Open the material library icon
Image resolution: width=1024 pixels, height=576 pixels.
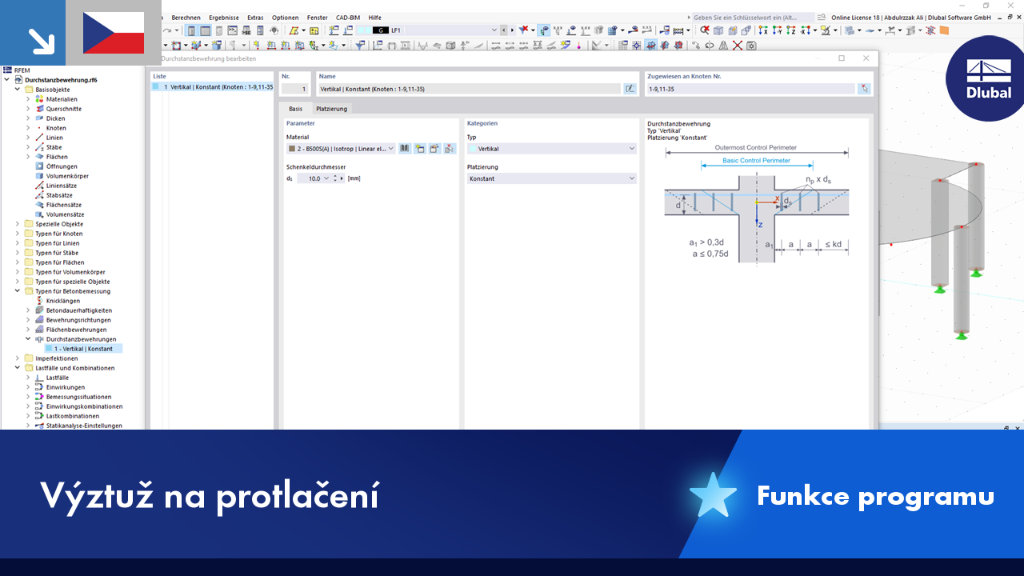click(405, 149)
